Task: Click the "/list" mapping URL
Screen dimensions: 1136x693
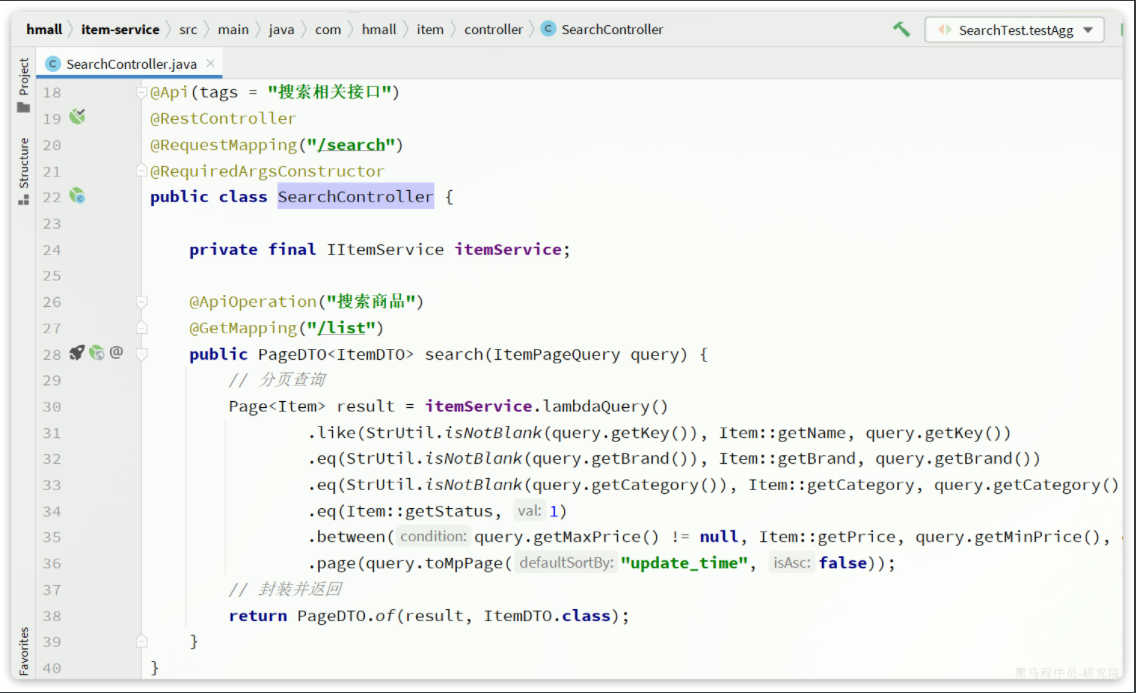Action: click(x=341, y=328)
